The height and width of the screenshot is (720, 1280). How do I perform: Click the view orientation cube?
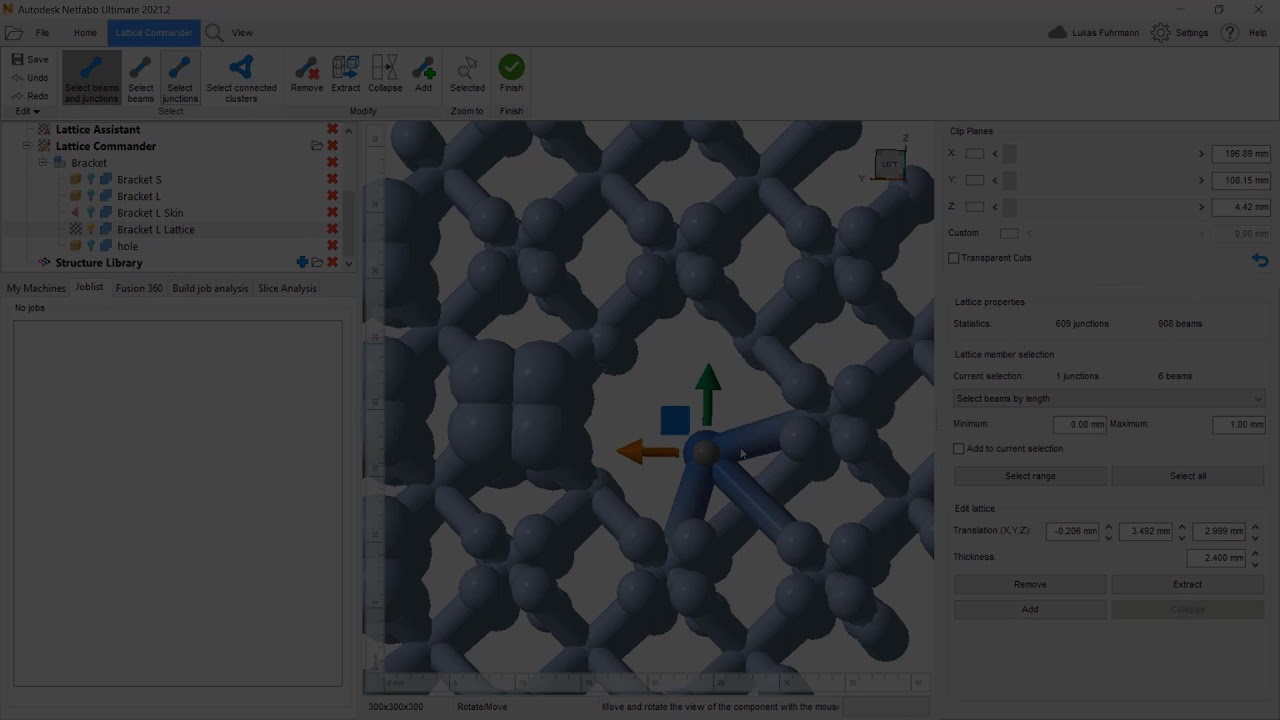pos(889,164)
